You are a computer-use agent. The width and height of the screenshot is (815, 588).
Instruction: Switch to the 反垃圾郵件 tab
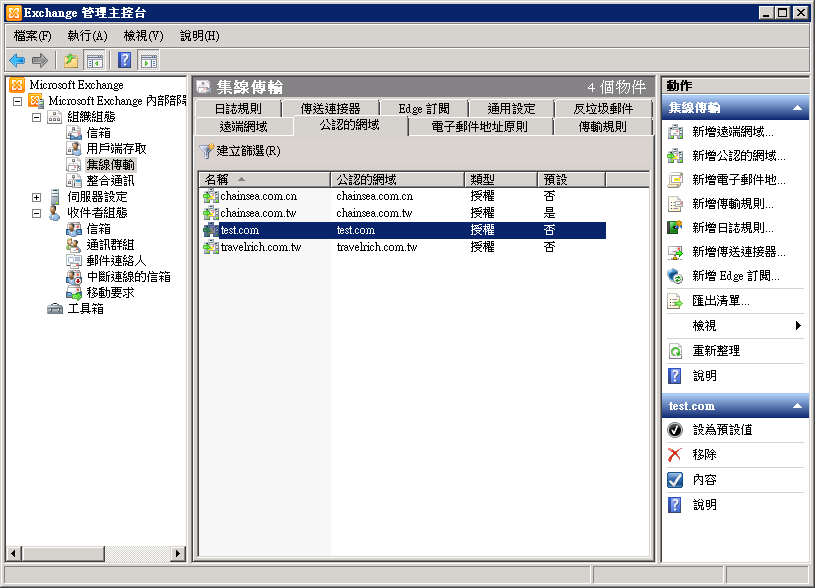pos(603,109)
